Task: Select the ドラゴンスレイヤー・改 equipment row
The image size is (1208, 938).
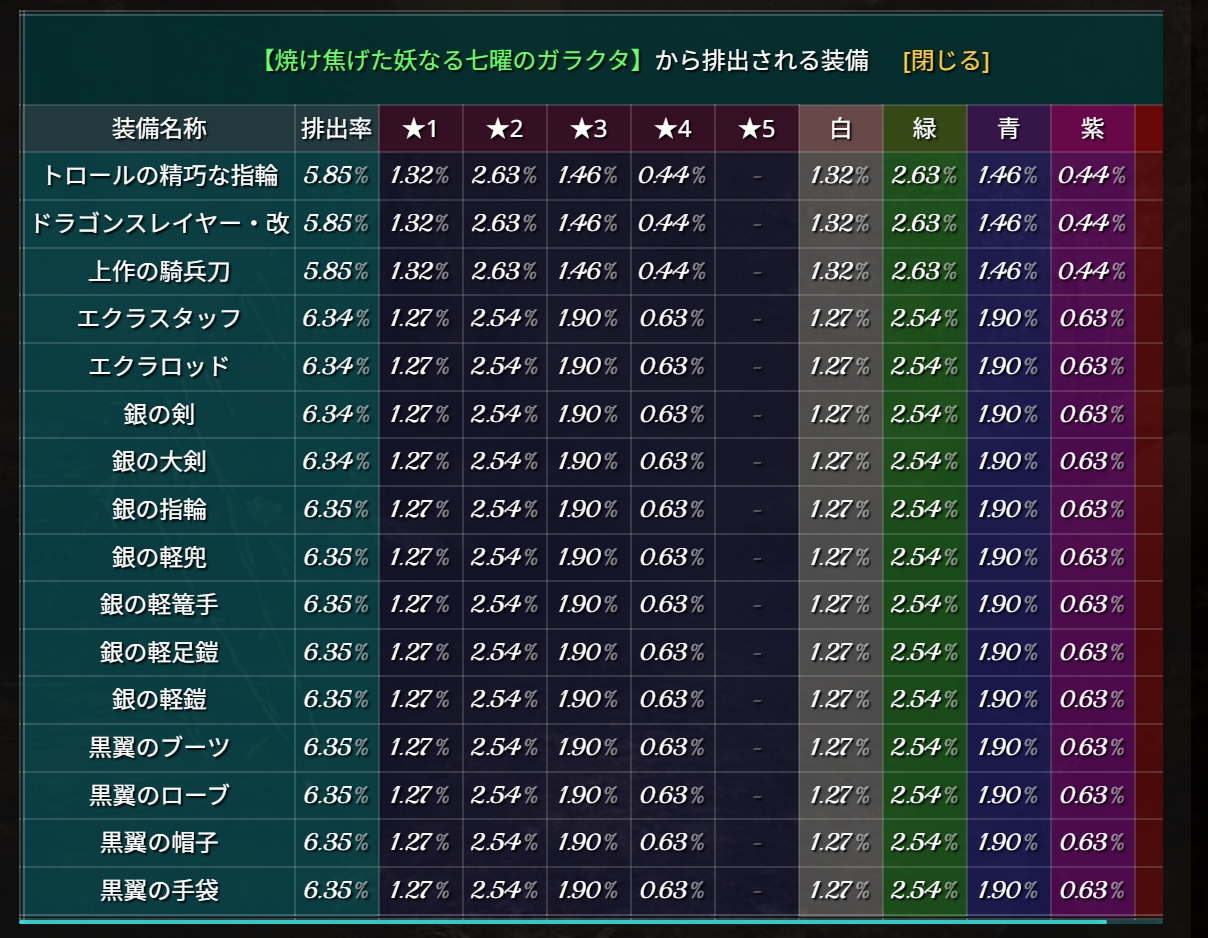Action: pyautogui.click(x=159, y=224)
